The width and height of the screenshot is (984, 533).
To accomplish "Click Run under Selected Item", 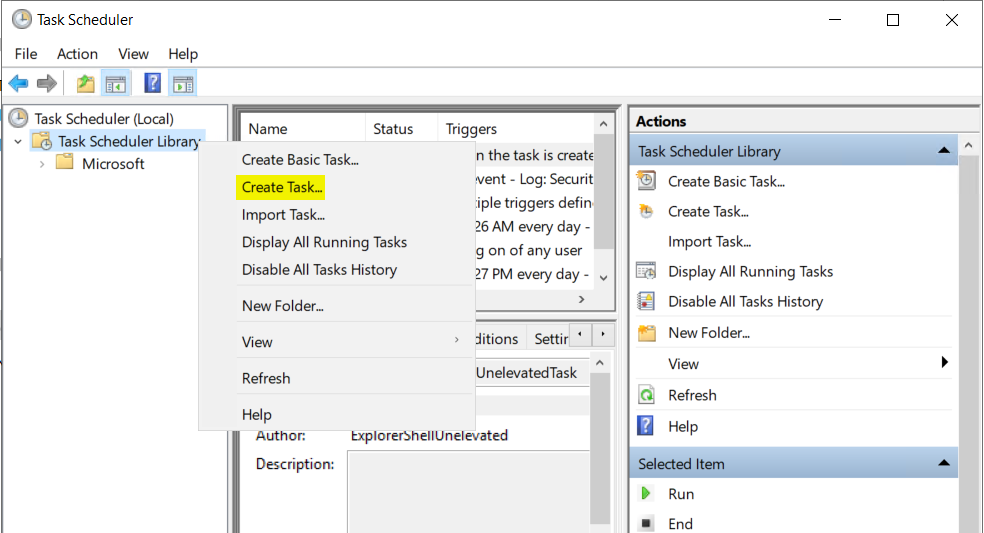I will click(681, 494).
